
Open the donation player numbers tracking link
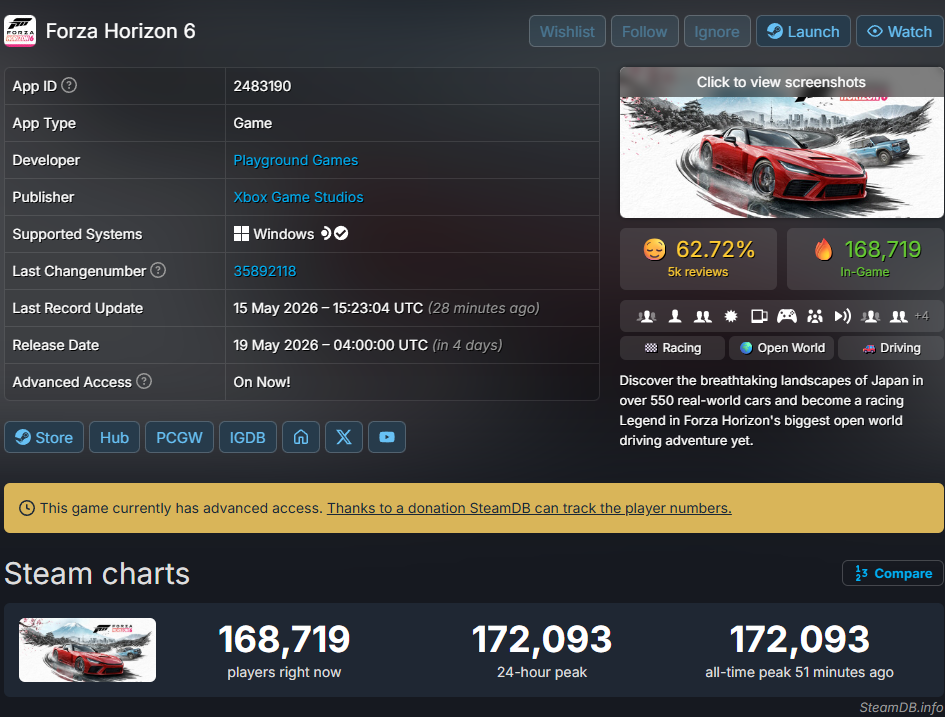(x=529, y=508)
